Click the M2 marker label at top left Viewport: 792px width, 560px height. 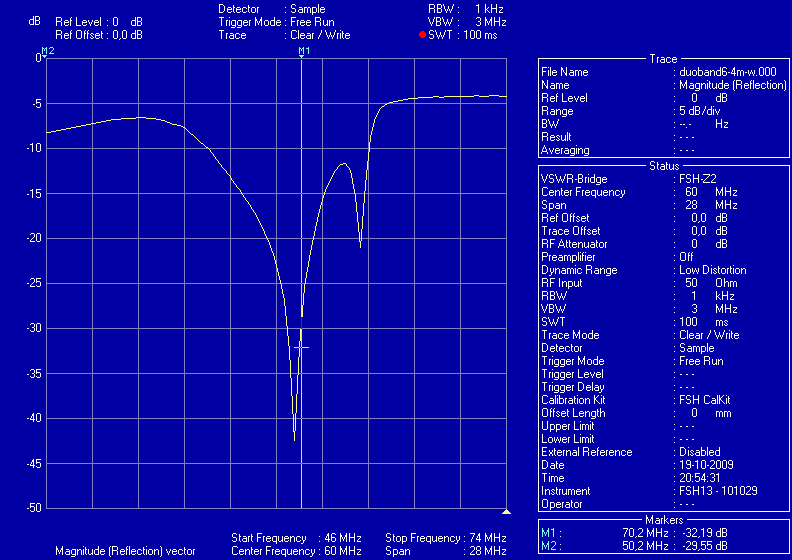click(x=48, y=50)
